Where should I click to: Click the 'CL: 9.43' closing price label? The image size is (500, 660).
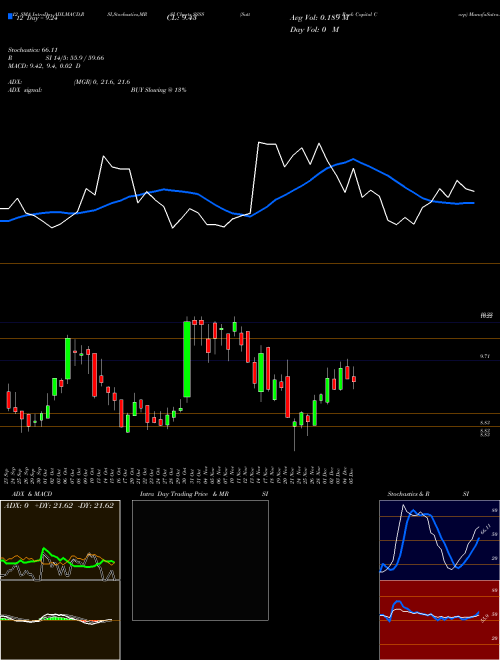[x=181, y=18]
